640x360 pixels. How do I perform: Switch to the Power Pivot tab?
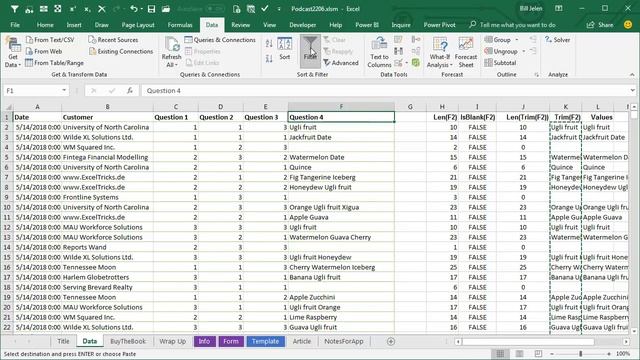439,25
